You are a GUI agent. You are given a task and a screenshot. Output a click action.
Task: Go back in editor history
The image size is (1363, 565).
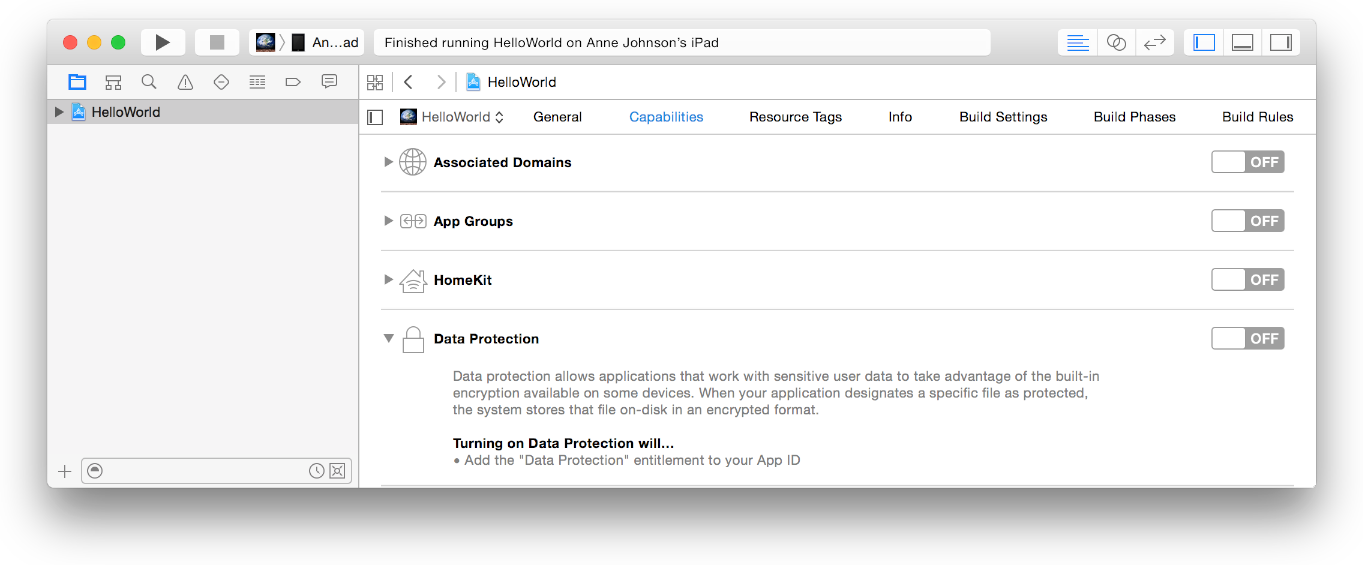[408, 82]
